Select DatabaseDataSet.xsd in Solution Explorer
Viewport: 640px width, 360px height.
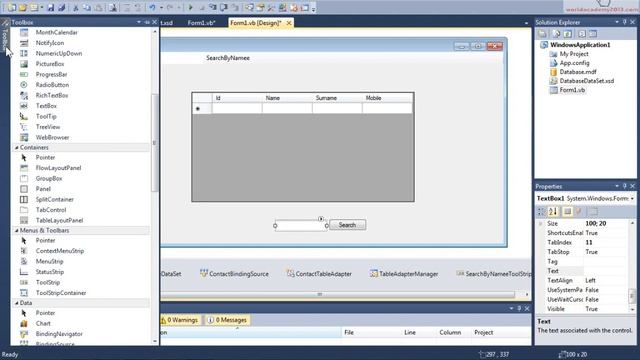[x=587, y=81]
